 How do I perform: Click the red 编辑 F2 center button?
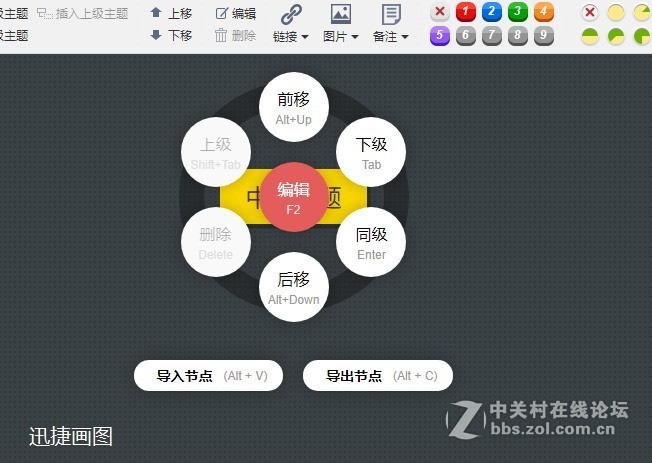click(294, 197)
